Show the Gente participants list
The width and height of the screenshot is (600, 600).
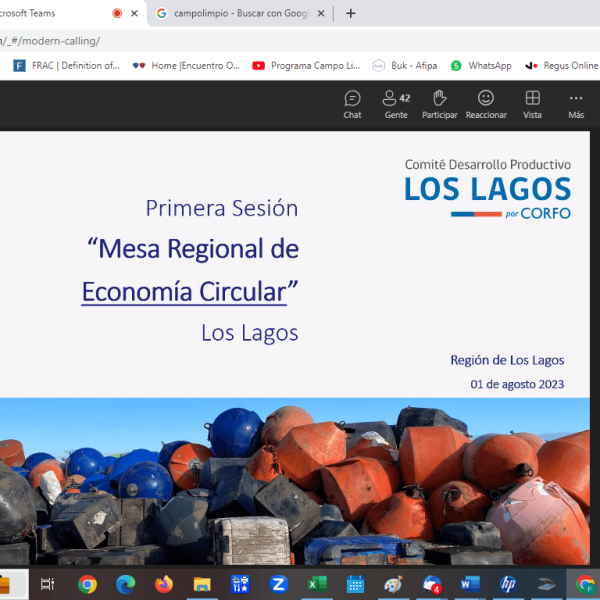396,104
